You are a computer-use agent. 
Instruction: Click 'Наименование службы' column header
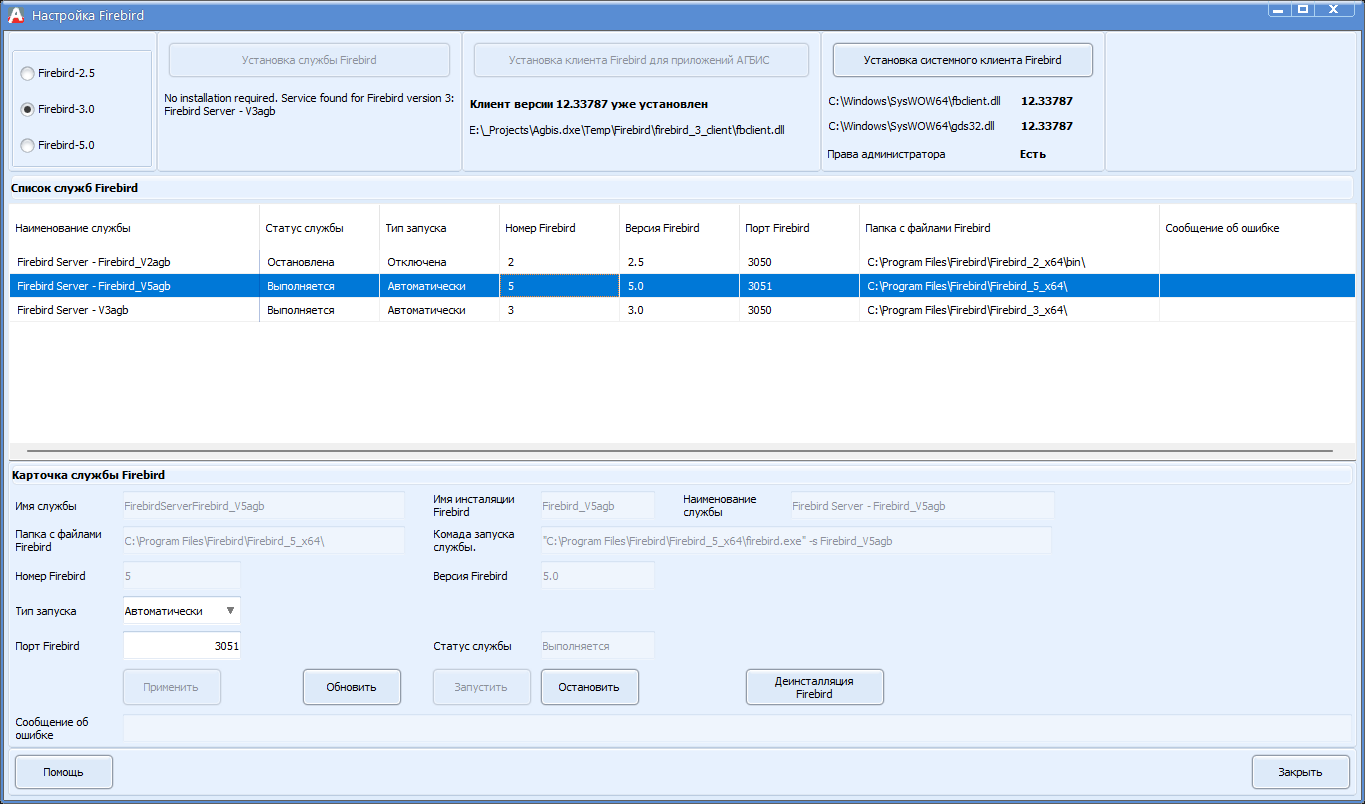[x=73, y=228]
